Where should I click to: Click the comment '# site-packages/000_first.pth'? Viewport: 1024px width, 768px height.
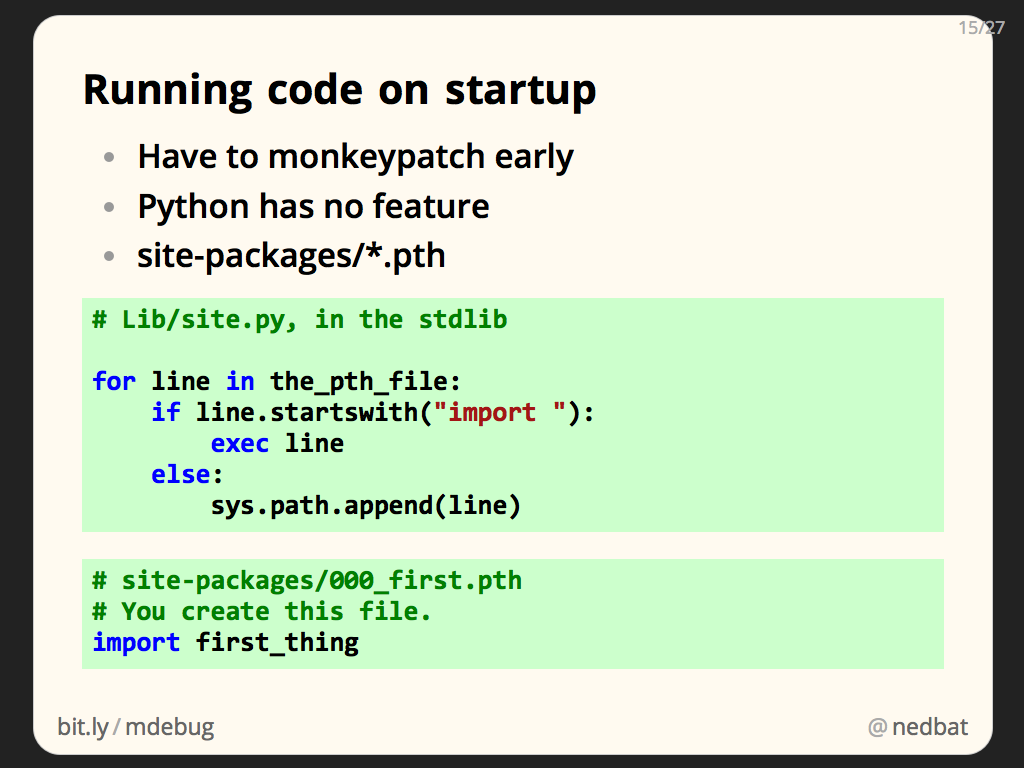tap(307, 581)
